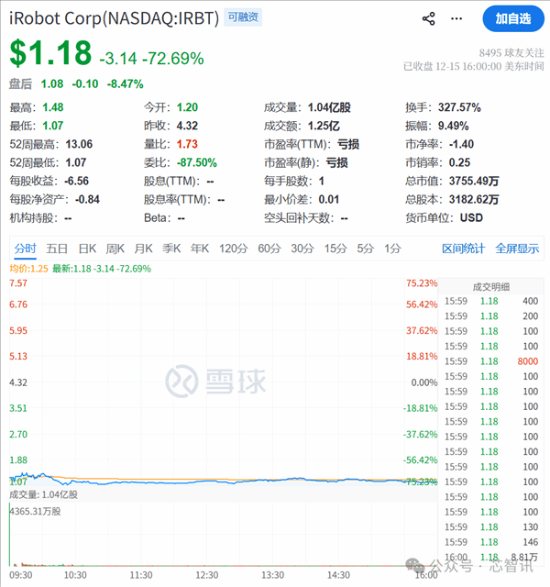This screenshot has height=587, width=550.
Task: Click the share icon
Action: (x=428, y=19)
